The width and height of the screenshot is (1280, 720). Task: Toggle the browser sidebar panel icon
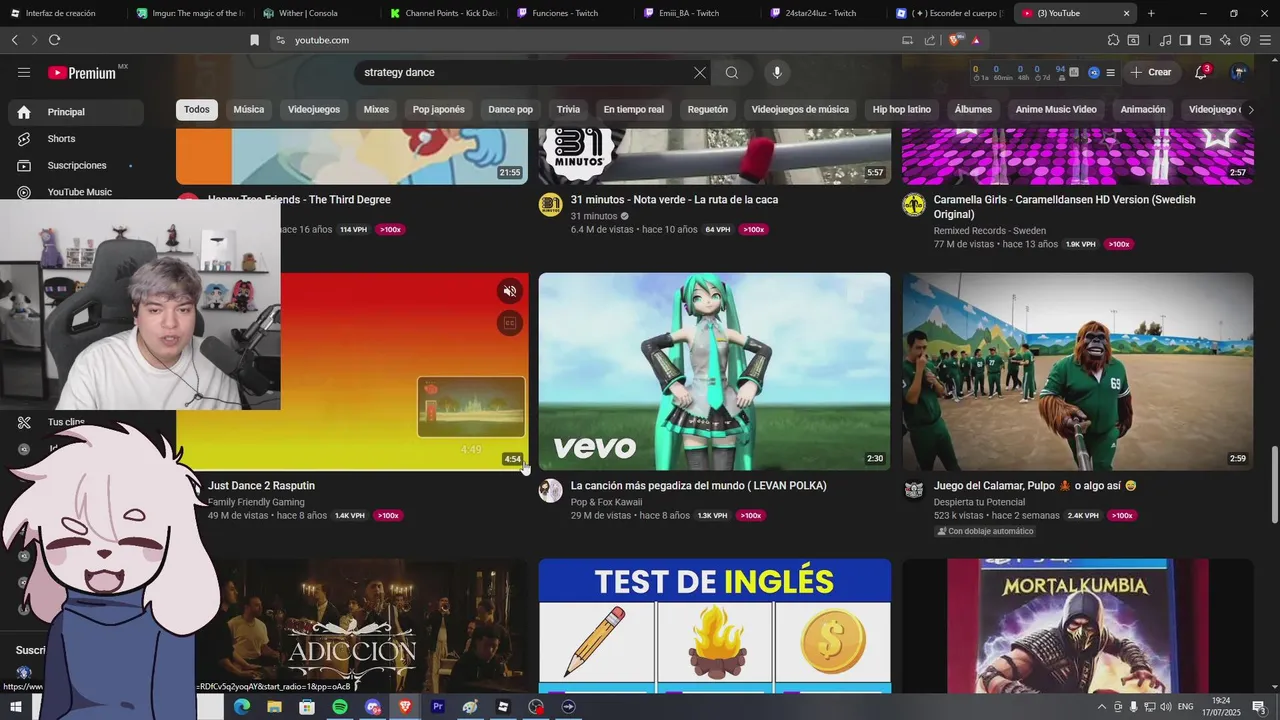click(1185, 40)
